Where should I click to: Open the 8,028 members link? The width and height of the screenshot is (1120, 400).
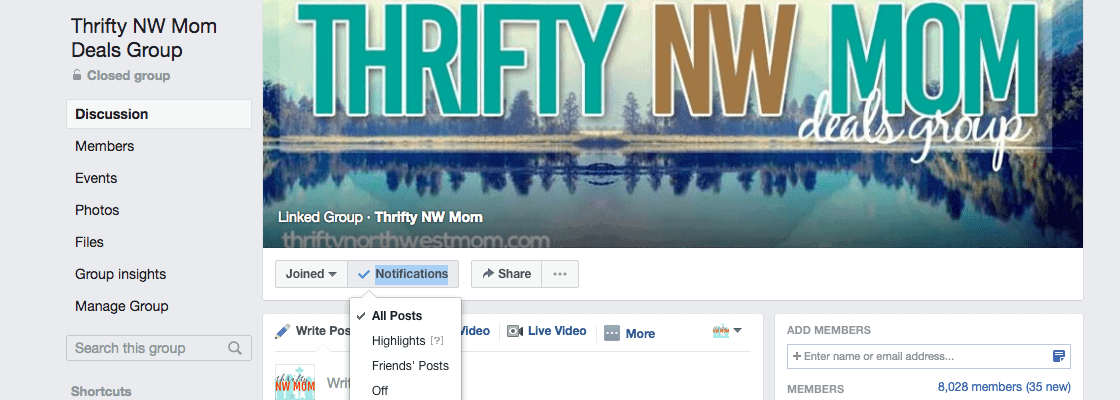pos(1004,386)
